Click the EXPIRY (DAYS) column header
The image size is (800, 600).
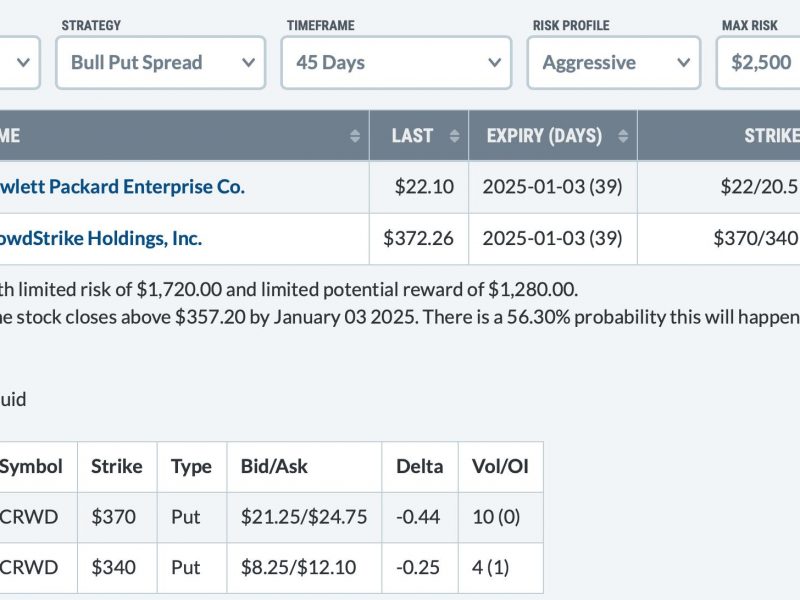553,136
